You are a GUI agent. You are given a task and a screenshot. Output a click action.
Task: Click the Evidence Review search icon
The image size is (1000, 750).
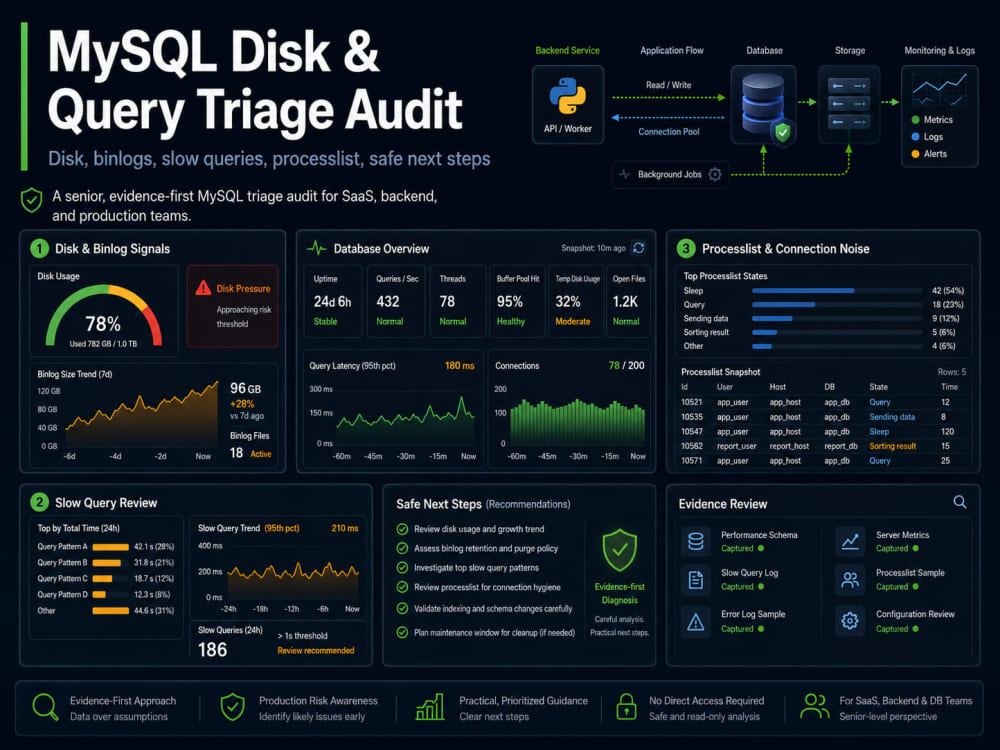pos(960,502)
